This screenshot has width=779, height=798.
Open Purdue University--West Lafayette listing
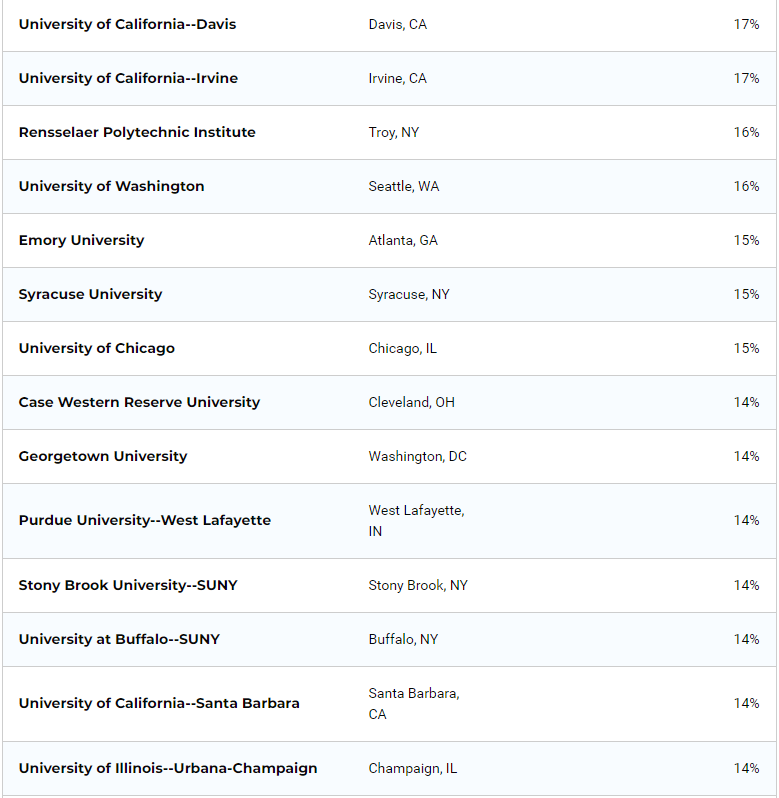tap(144, 520)
